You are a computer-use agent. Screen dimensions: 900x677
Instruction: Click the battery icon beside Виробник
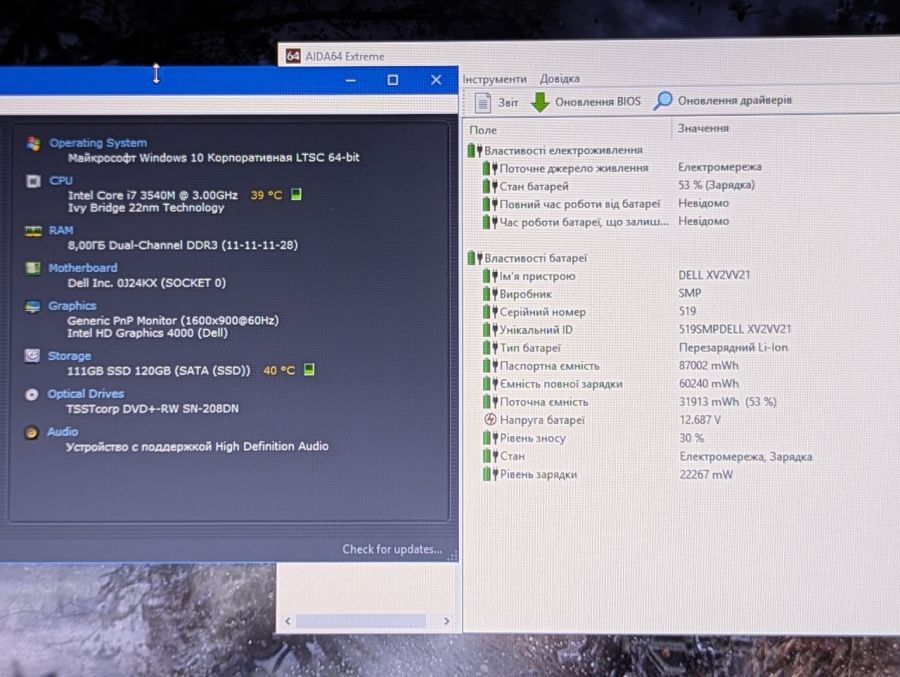[490, 294]
